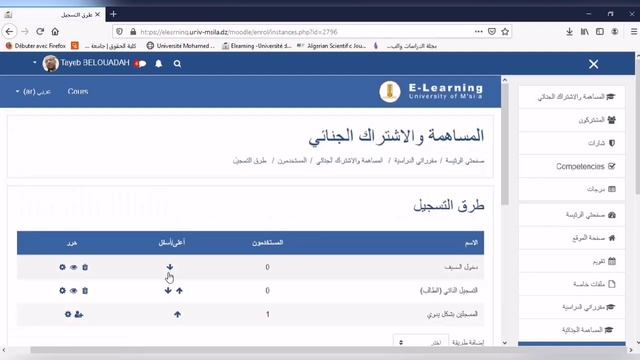This screenshot has height=360, width=640.
Task: Close the side navigation drawer with X
Action: [593, 64]
